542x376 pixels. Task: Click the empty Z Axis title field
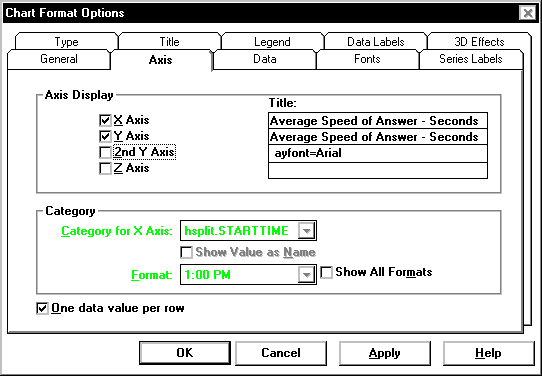pyautogui.click(x=378, y=170)
